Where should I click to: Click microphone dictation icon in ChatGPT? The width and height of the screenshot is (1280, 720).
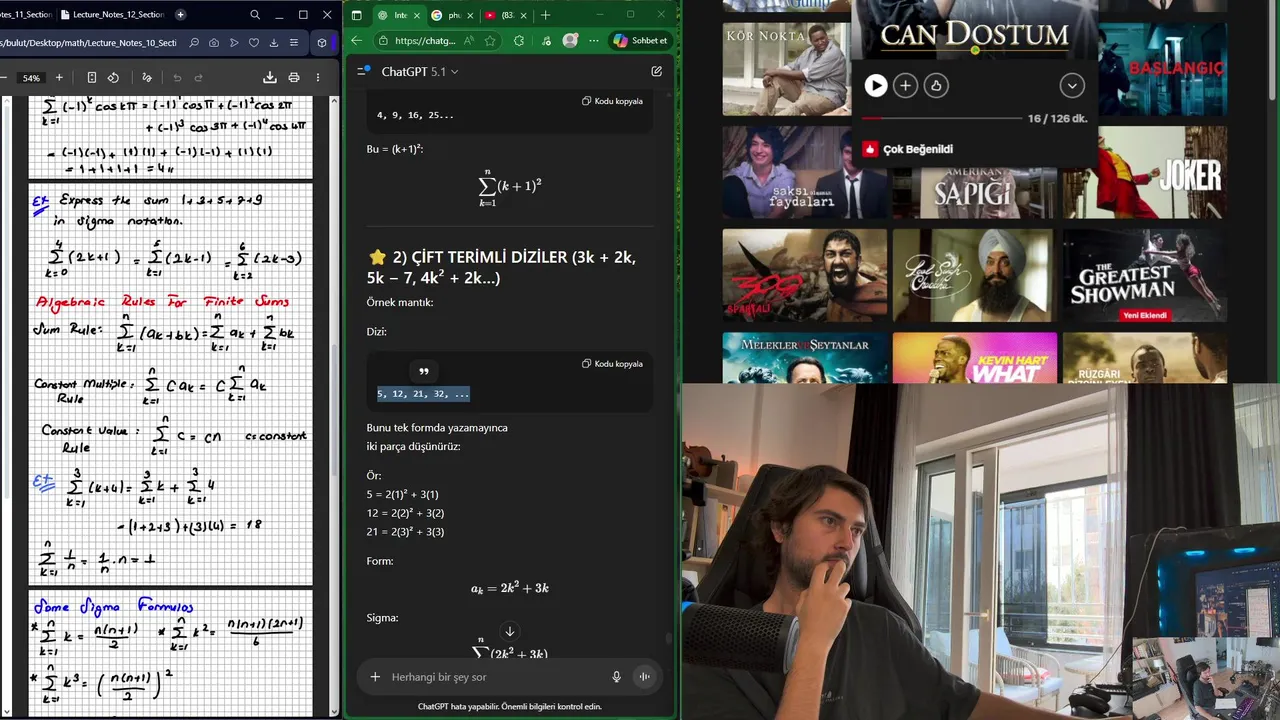(x=616, y=677)
